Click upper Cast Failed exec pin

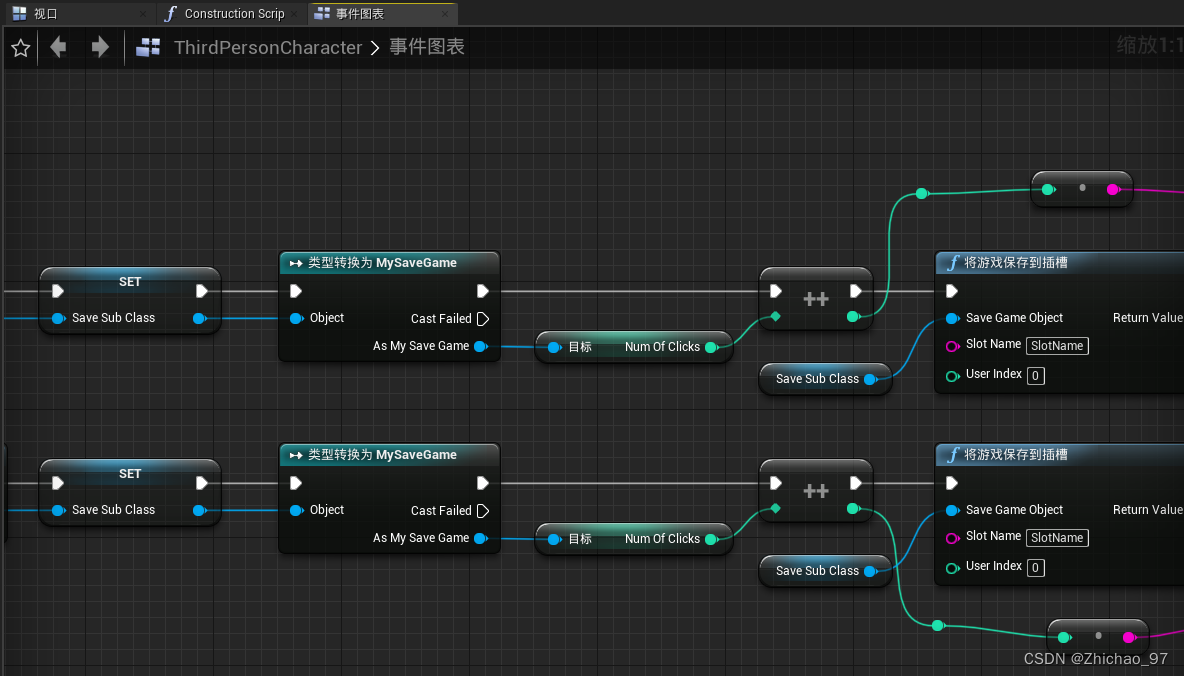point(483,319)
